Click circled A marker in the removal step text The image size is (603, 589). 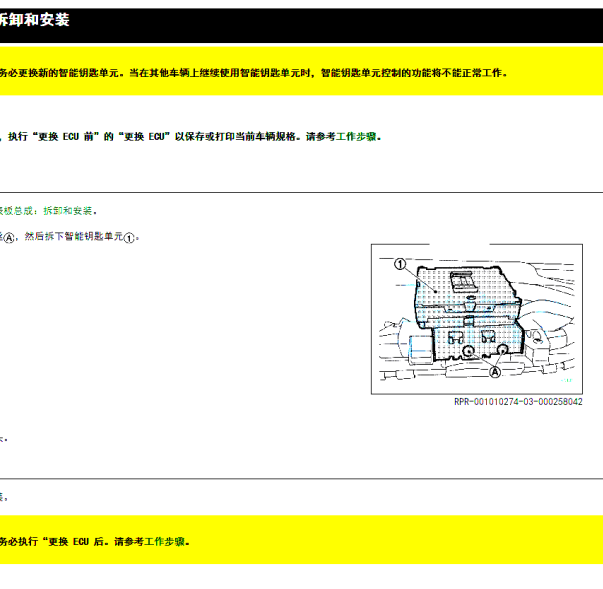click(x=9, y=238)
